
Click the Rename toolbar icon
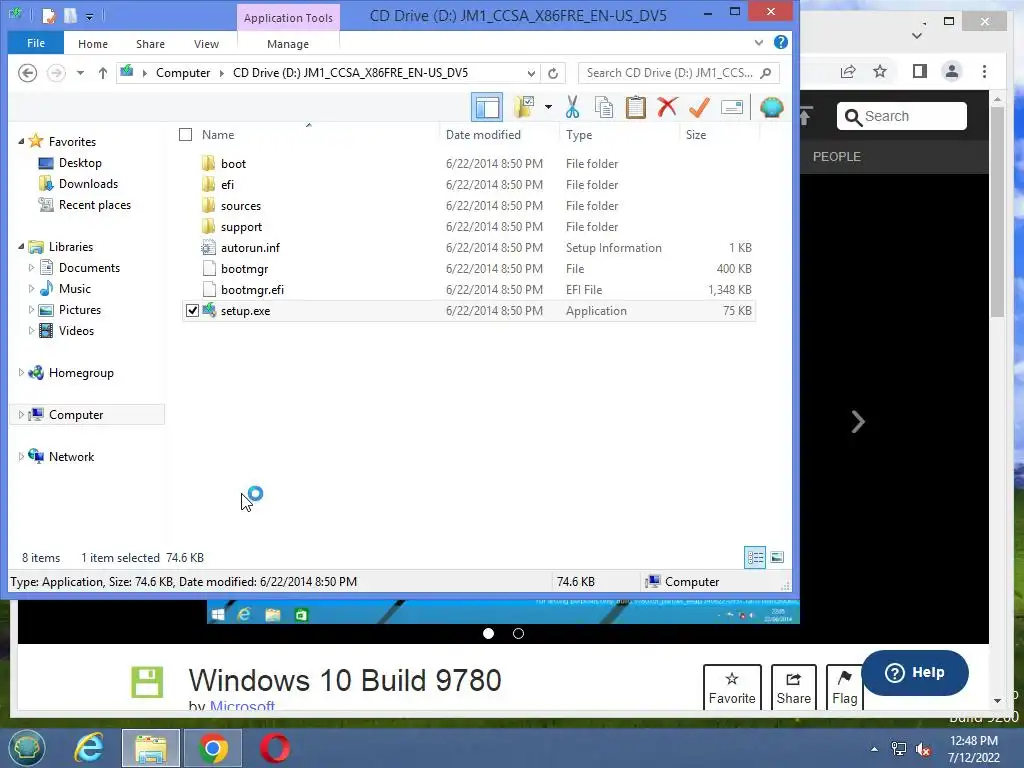point(731,107)
